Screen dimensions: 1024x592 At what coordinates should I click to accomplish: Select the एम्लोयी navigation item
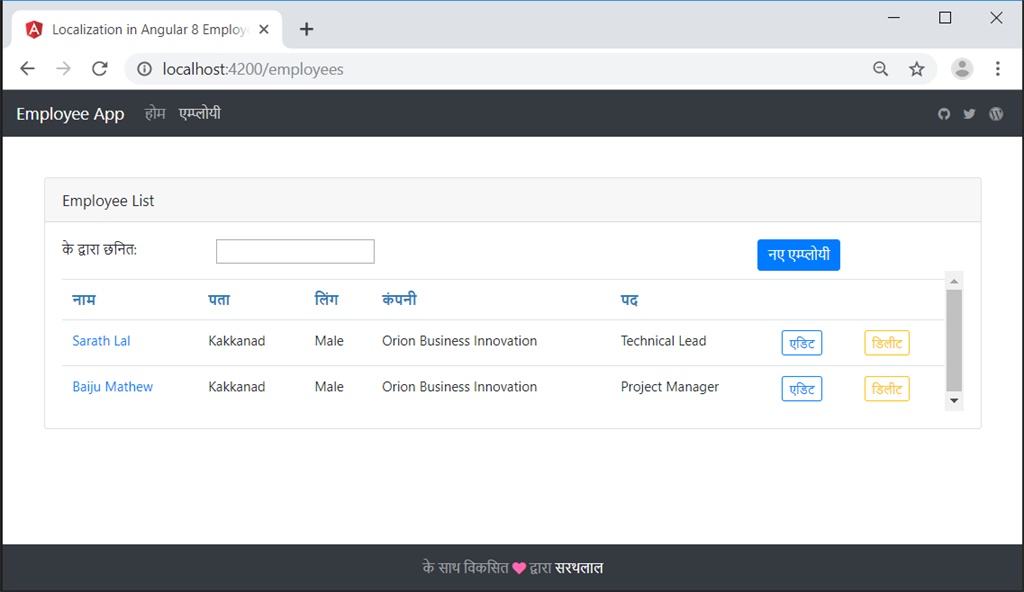pyautogui.click(x=200, y=113)
